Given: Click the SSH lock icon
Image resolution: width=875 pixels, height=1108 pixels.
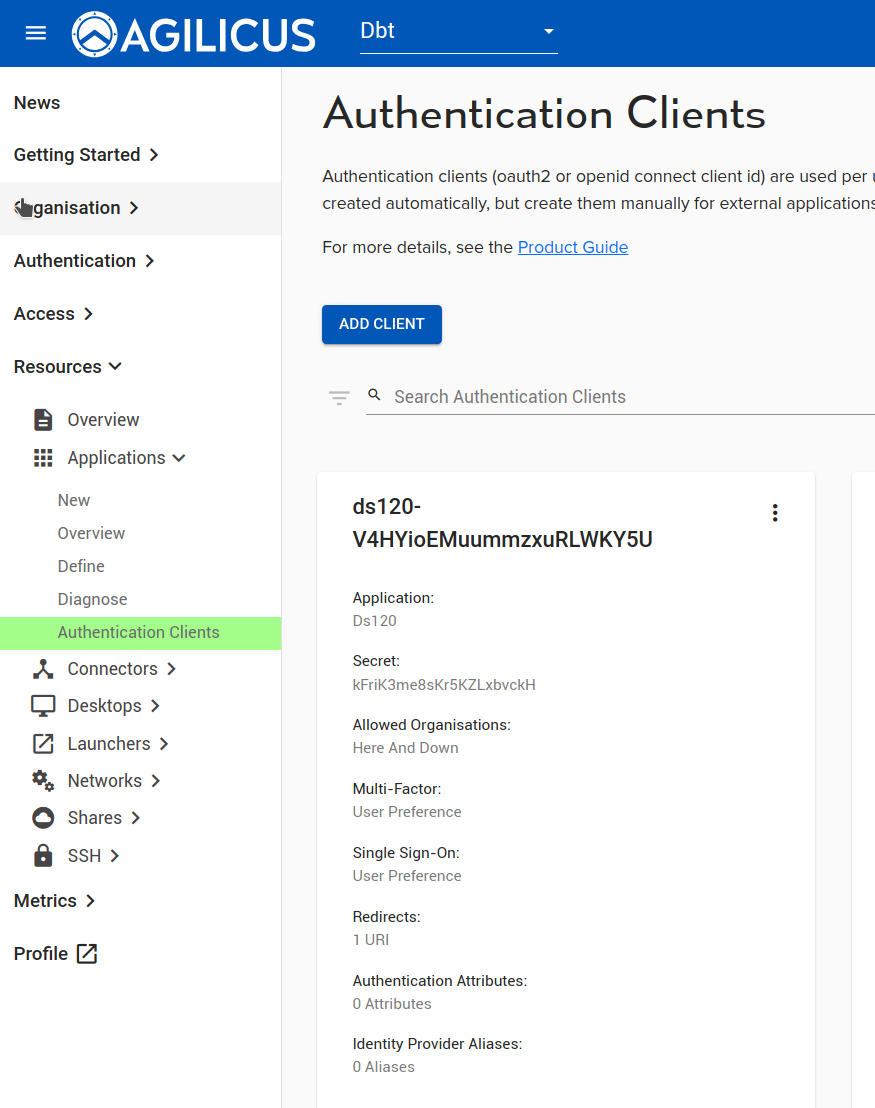Looking at the screenshot, I should pyautogui.click(x=43, y=856).
